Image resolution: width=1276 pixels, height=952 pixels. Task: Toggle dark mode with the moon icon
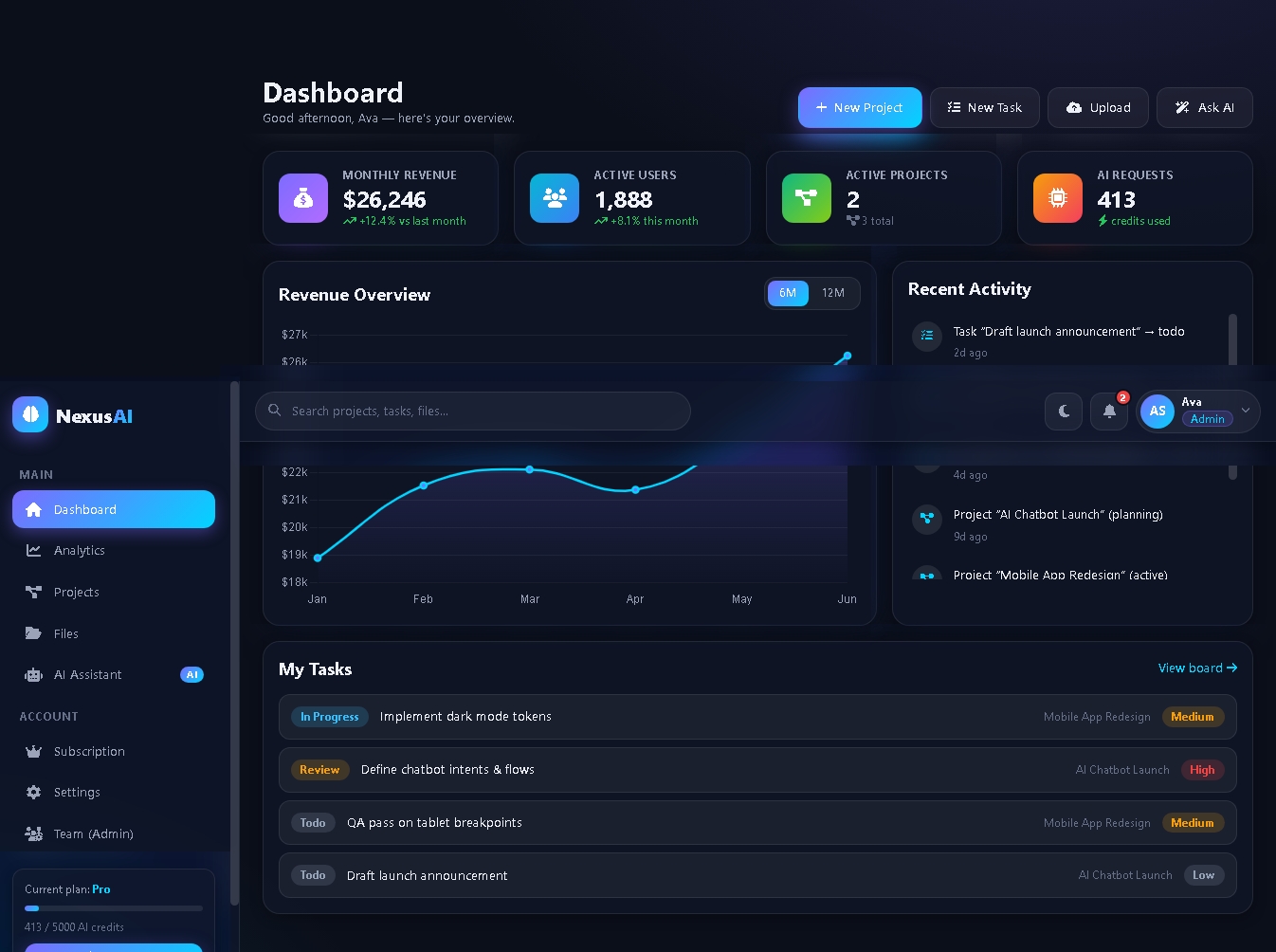pyautogui.click(x=1064, y=412)
